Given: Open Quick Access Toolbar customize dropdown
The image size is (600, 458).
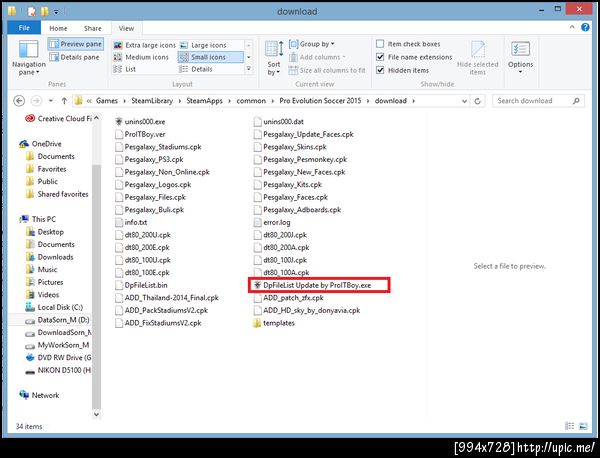Looking at the screenshot, I should pos(56,12).
